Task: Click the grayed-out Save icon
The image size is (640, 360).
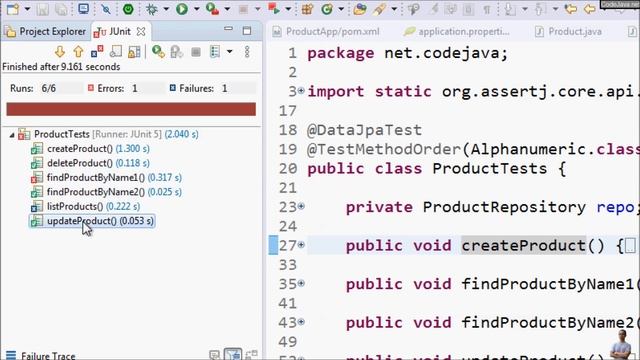Action: tap(42, 9)
